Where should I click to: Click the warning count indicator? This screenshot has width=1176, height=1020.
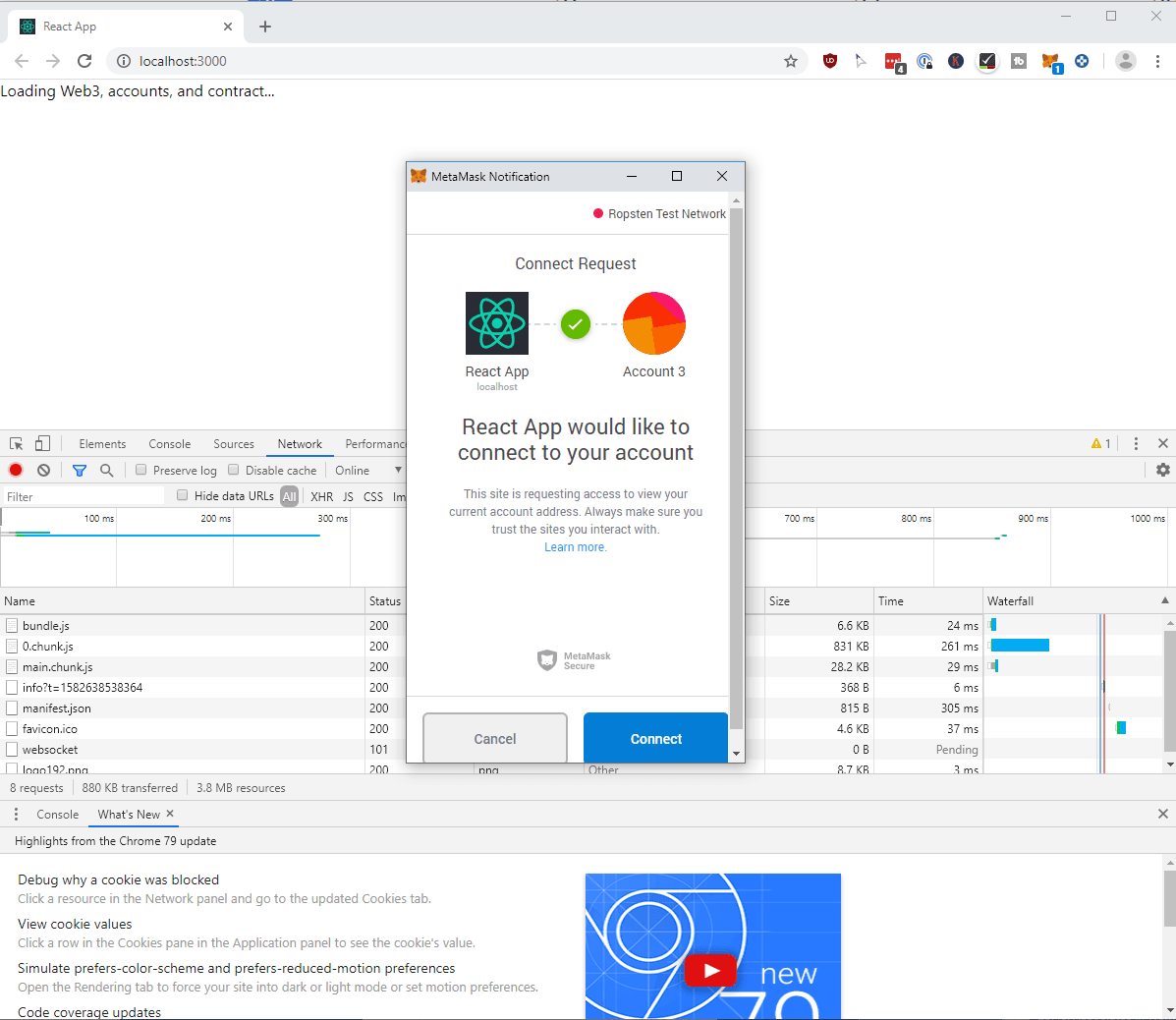[x=1101, y=443]
